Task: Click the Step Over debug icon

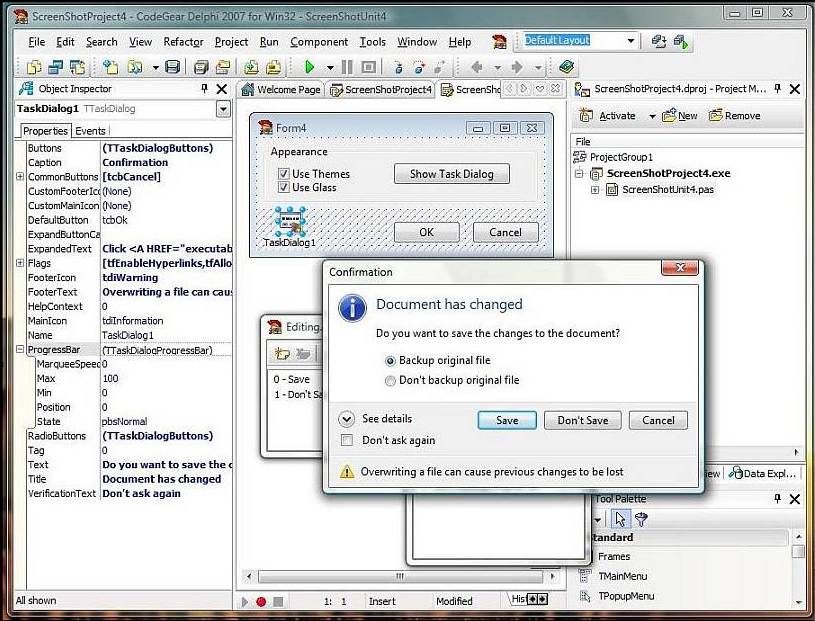Action: click(419, 67)
